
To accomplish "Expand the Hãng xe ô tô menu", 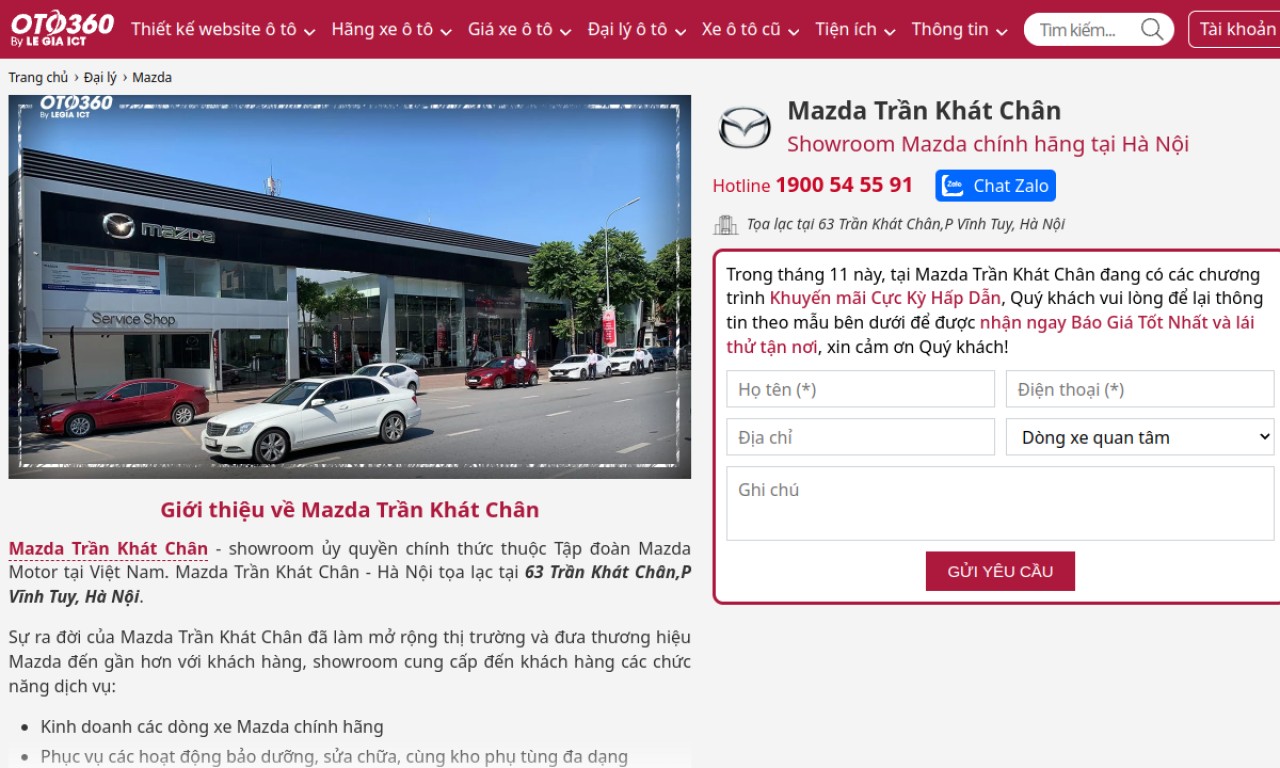I will (391, 29).
